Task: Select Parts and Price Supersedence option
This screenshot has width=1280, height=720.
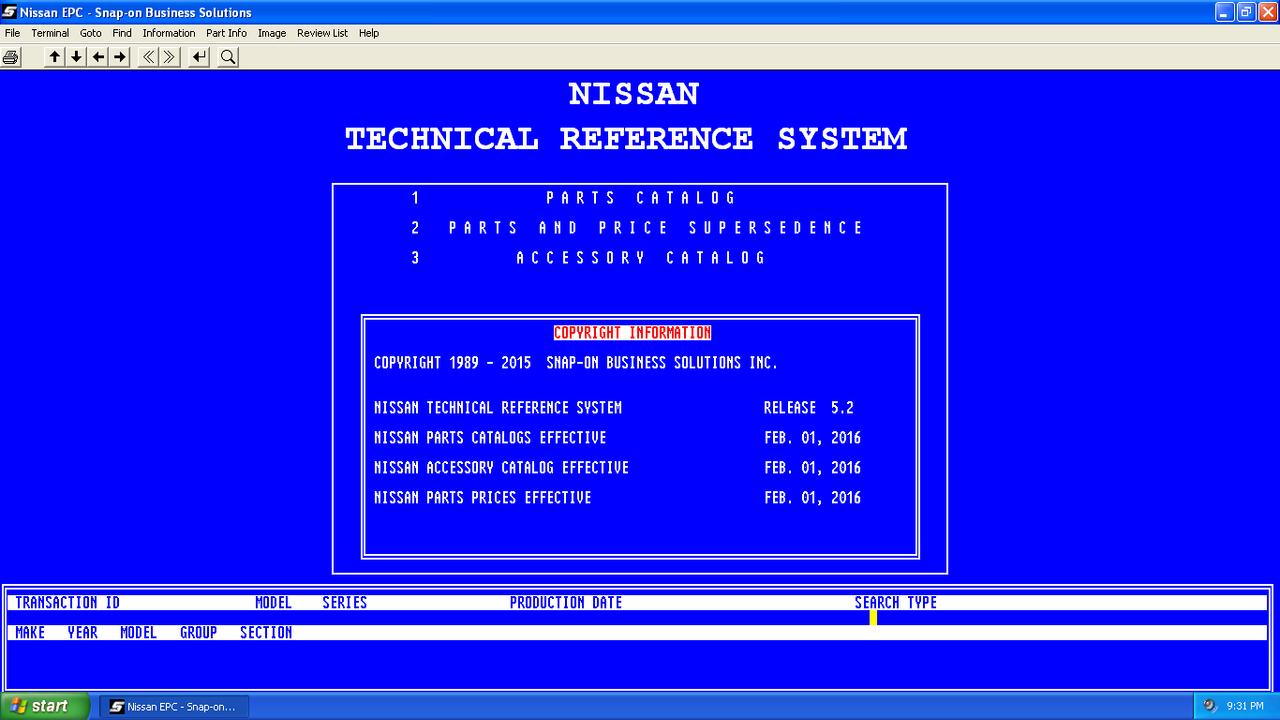Action: point(656,228)
